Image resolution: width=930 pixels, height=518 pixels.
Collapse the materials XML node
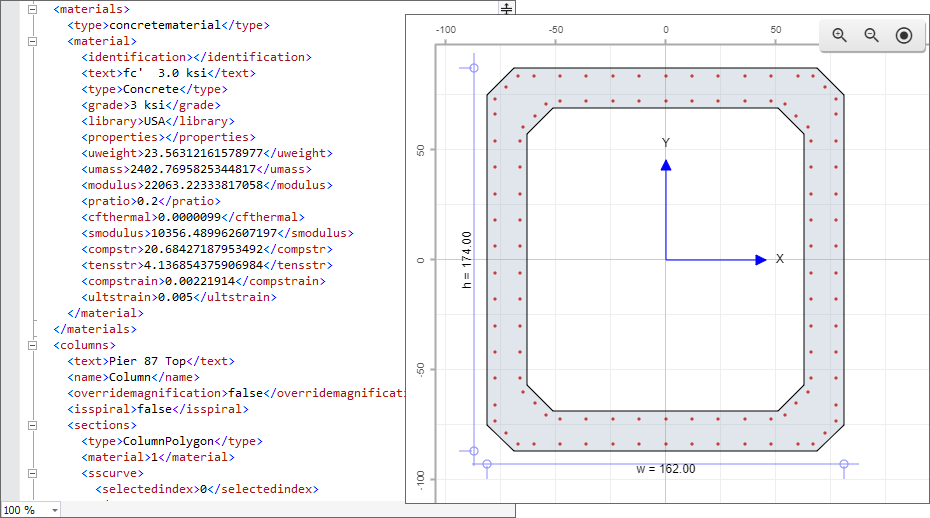pyautogui.click(x=33, y=9)
